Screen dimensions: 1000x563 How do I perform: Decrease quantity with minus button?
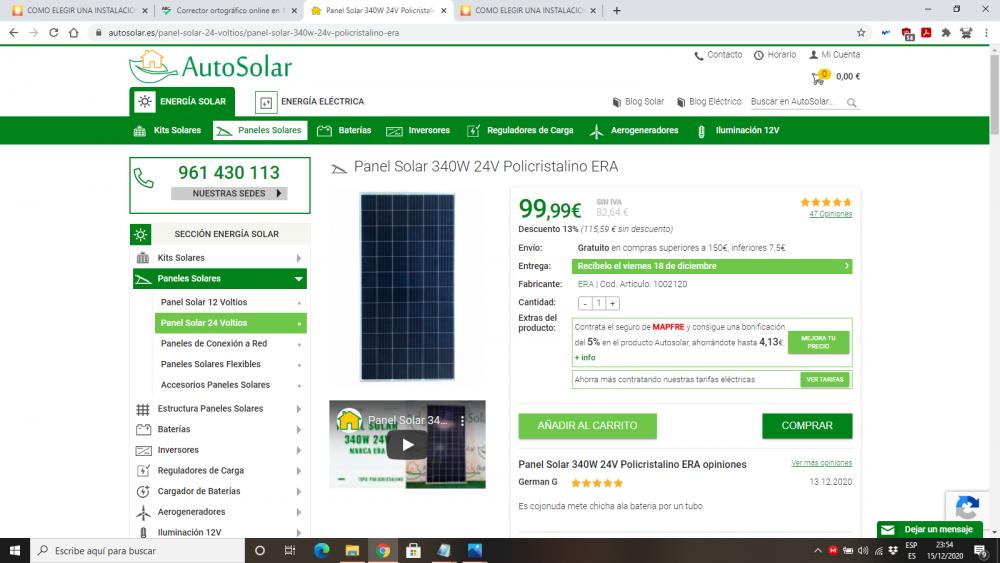(585, 303)
